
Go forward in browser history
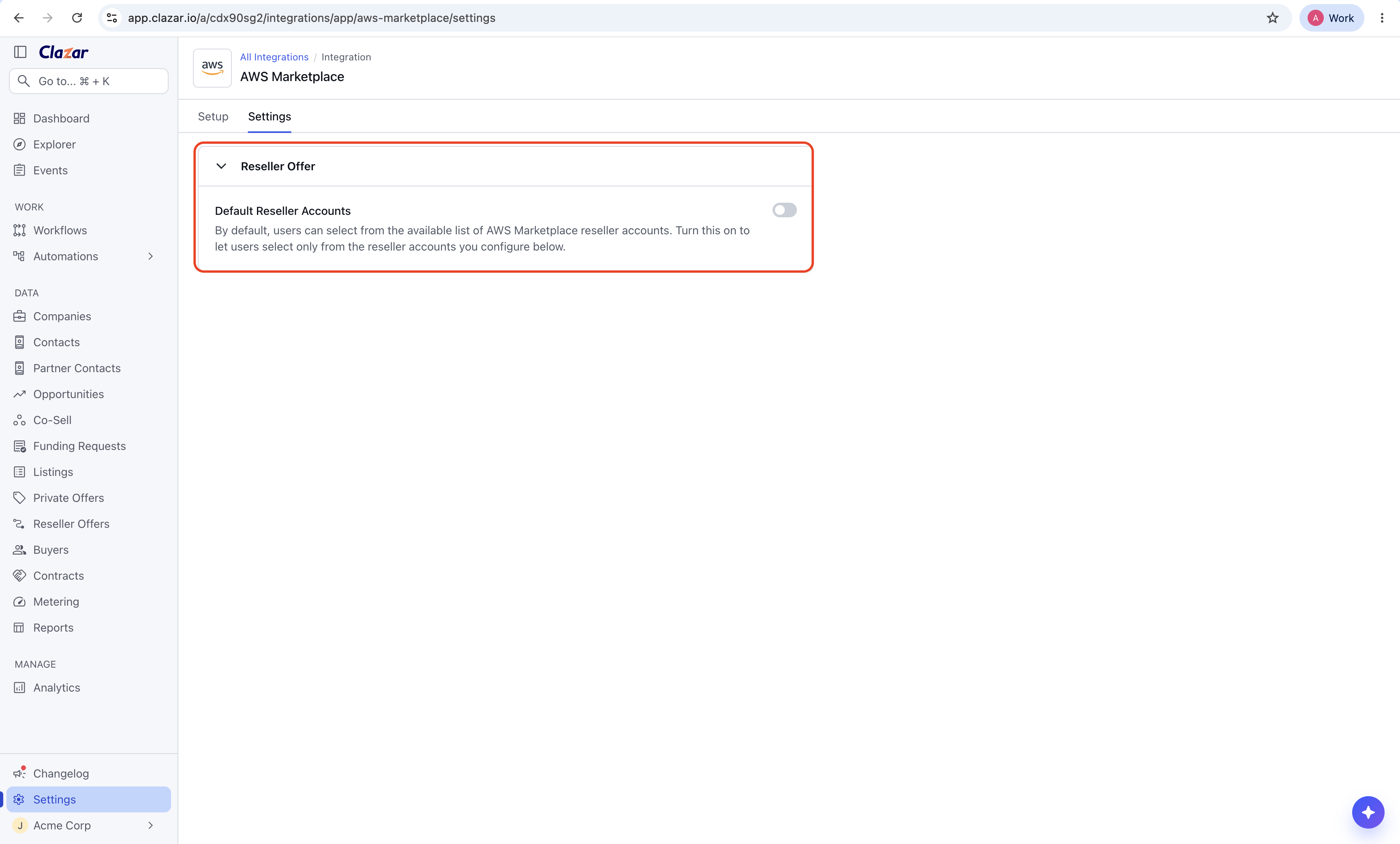pyautogui.click(x=48, y=18)
